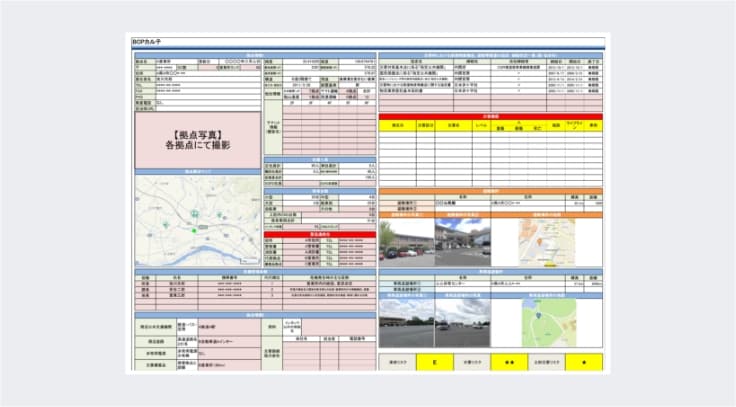Click the red header above yellow table row
The width and height of the screenshot is (736, 407).
tap(490, 117)
